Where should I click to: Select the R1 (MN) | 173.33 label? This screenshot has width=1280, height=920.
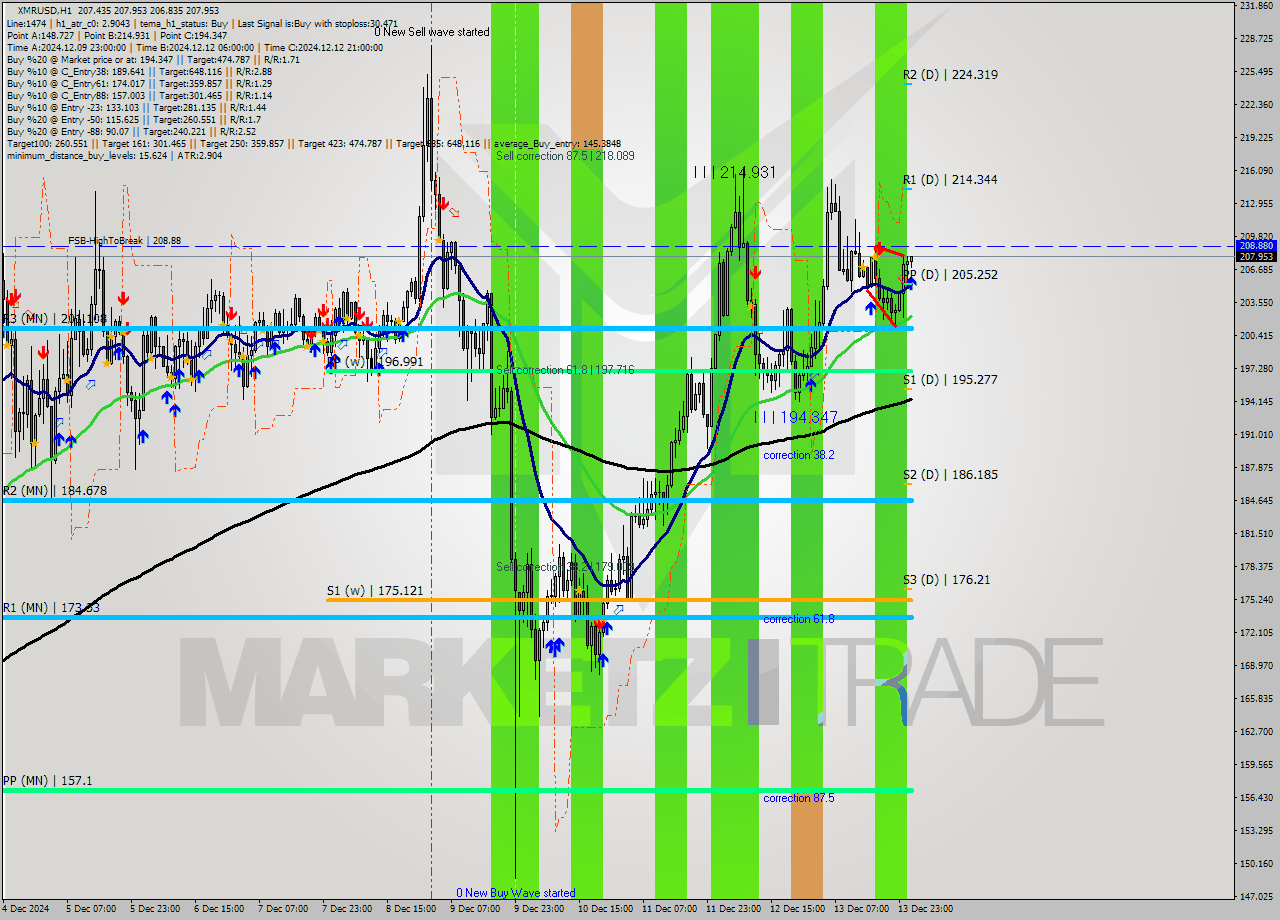50,608
